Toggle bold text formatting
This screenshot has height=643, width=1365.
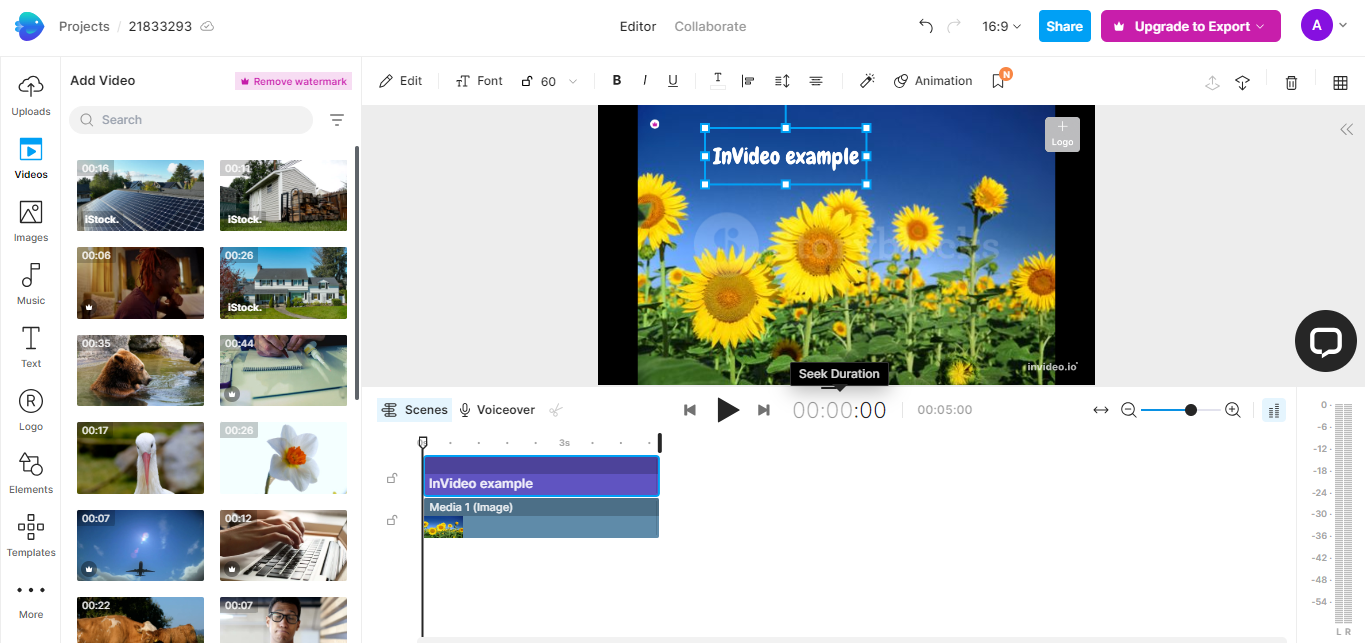(x=617, y=81)
